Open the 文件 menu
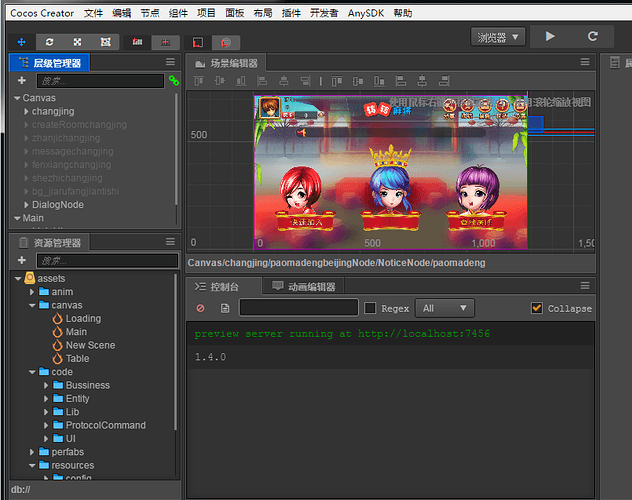Viewport: 632px width, 500px height. (94, 13)
